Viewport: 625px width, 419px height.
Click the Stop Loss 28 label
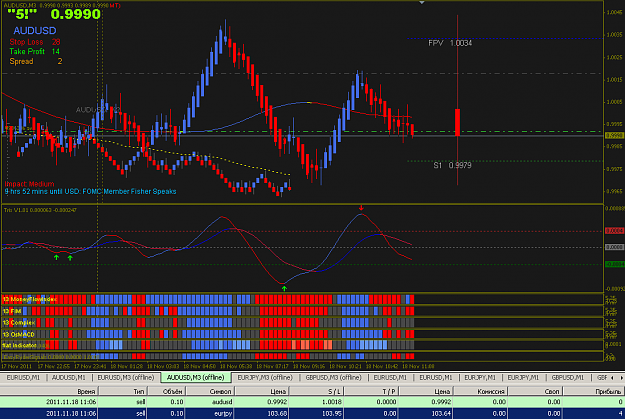(x=35, y=42)
